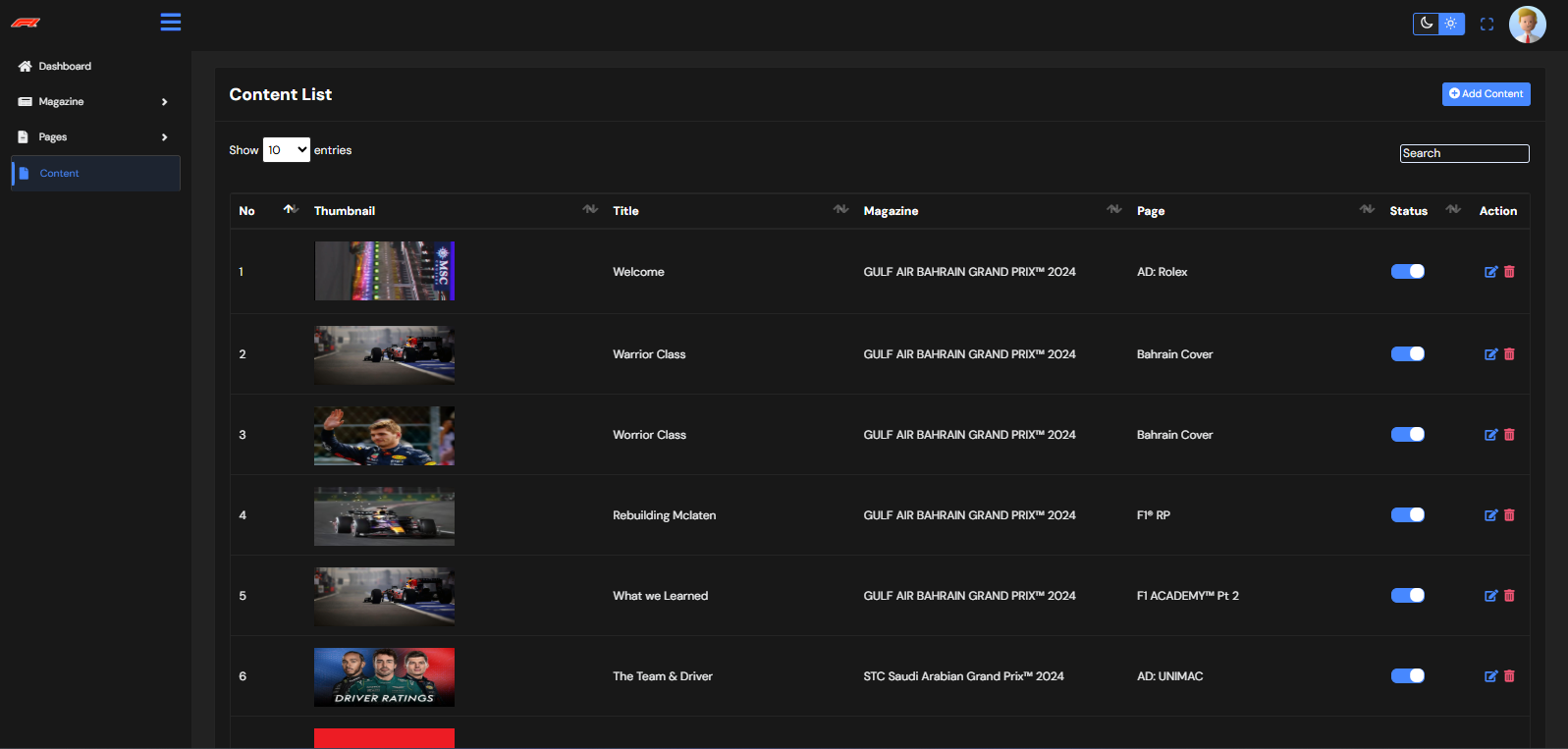Delete the What we Learned entry
The height and width of the screenshot is (749, 1568).
1509,596
